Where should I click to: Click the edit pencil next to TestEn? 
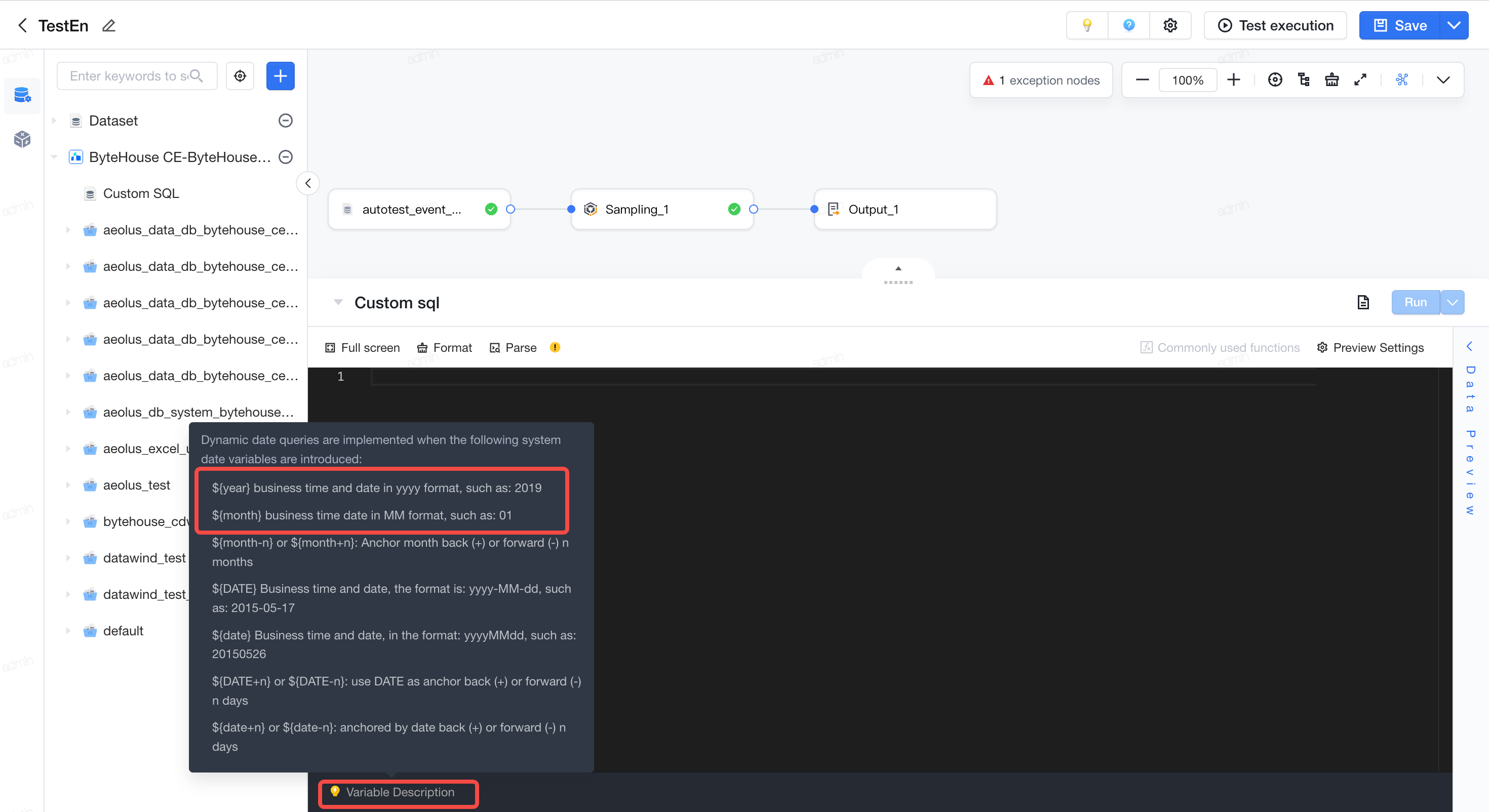click(109, 25)
